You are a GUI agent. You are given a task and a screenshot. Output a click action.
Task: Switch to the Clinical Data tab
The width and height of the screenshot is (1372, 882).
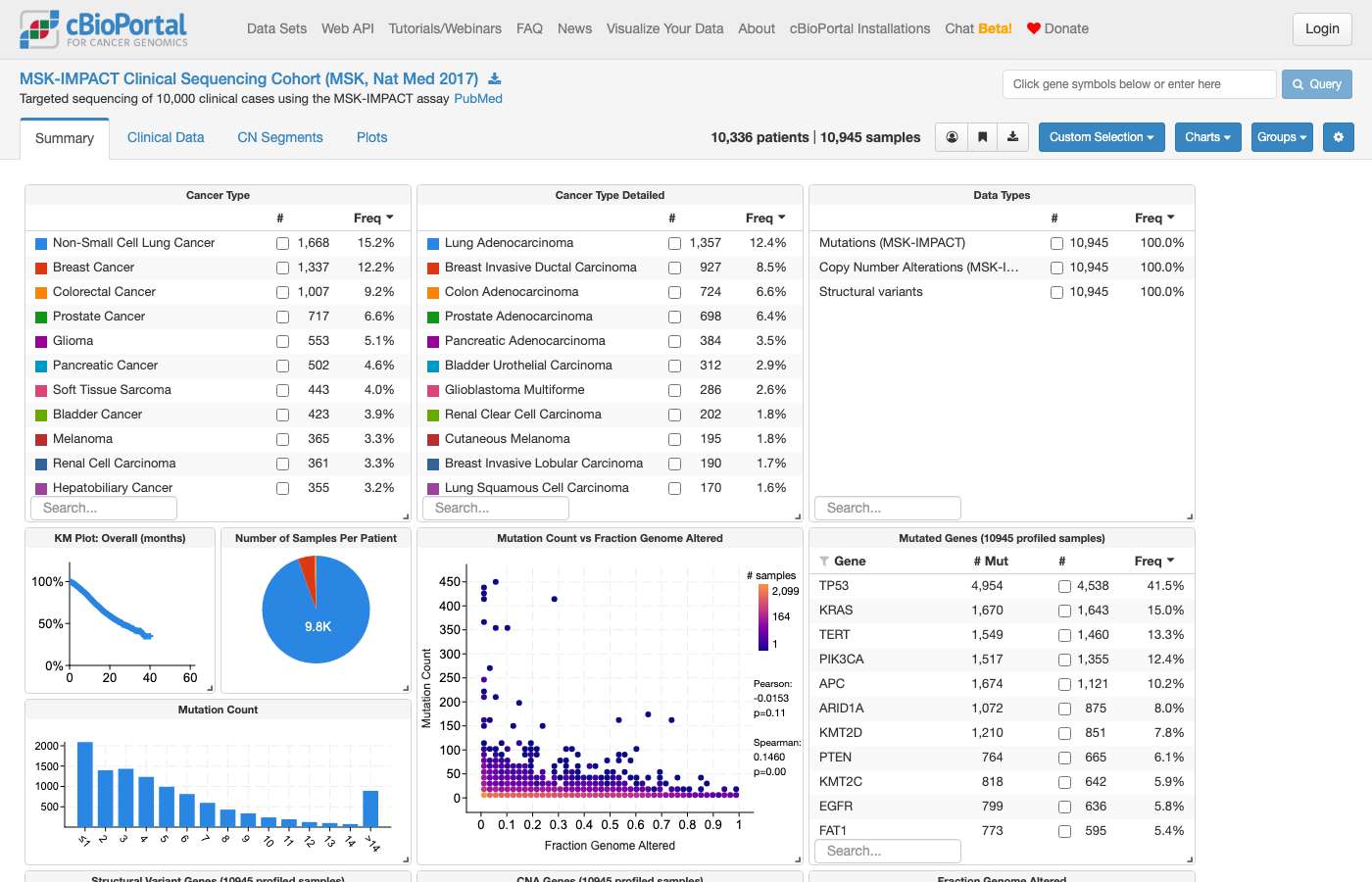click(166, 137)
